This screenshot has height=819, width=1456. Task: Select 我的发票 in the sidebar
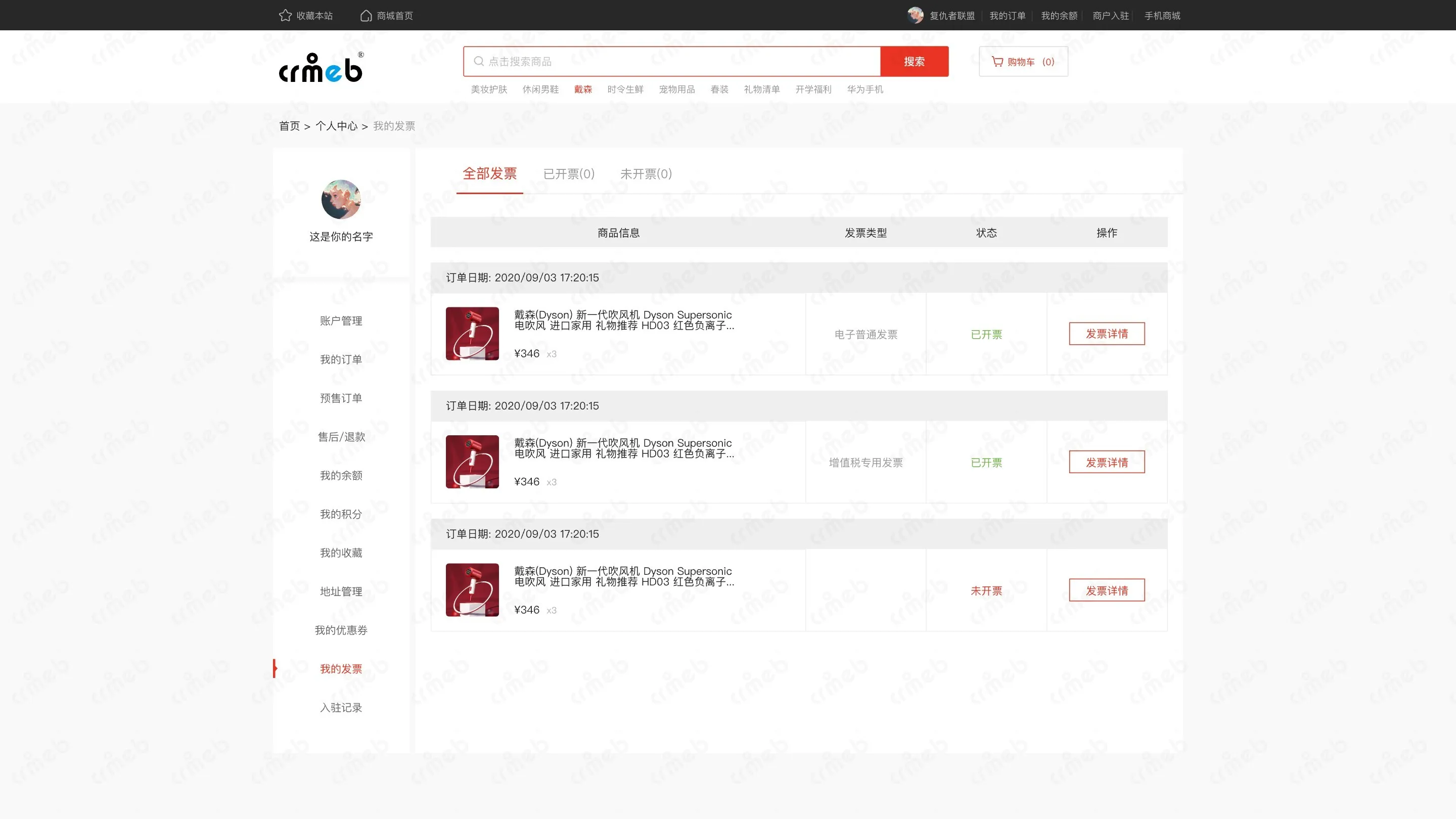(x=341, y=669)
